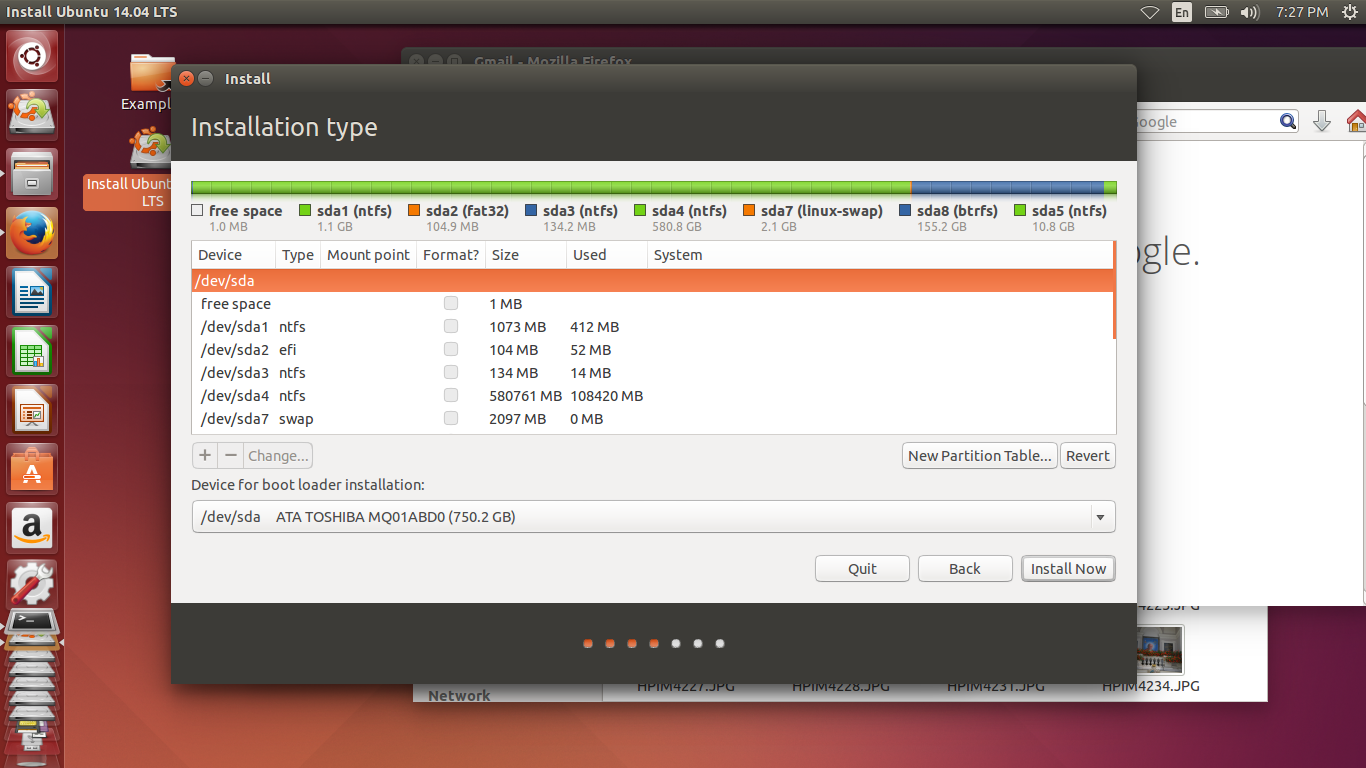Open the network wifi indicator in top panel
This screenshot has height=768, width=1366.
click(1150, 12)
